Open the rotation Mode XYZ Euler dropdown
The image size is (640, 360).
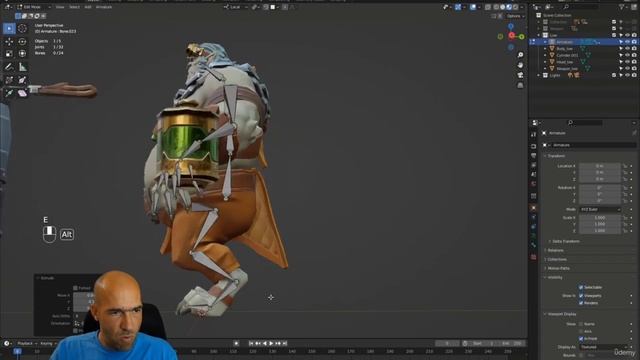pyautogui.click(x=600, y=209)
